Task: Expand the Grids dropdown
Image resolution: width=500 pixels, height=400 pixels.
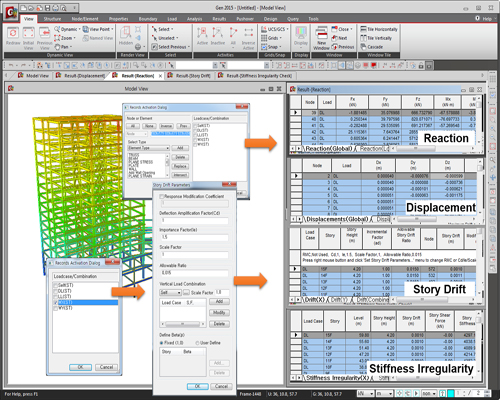Action: coord(280,38)
